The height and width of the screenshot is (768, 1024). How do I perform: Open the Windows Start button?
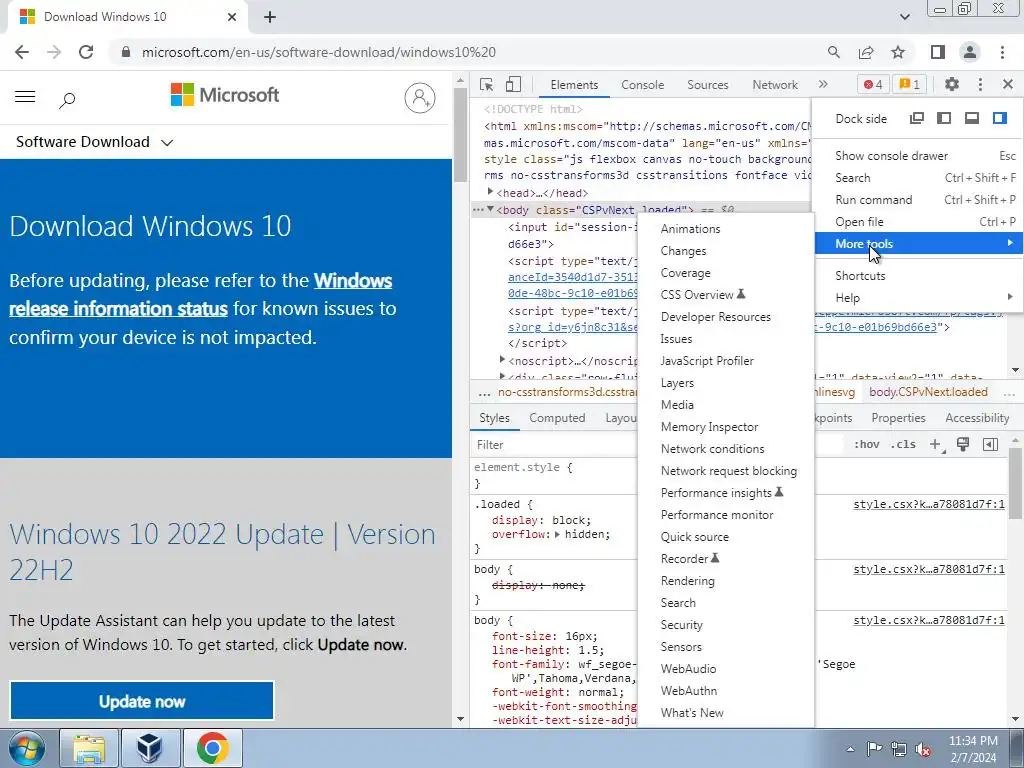click(x=26, y=748)
